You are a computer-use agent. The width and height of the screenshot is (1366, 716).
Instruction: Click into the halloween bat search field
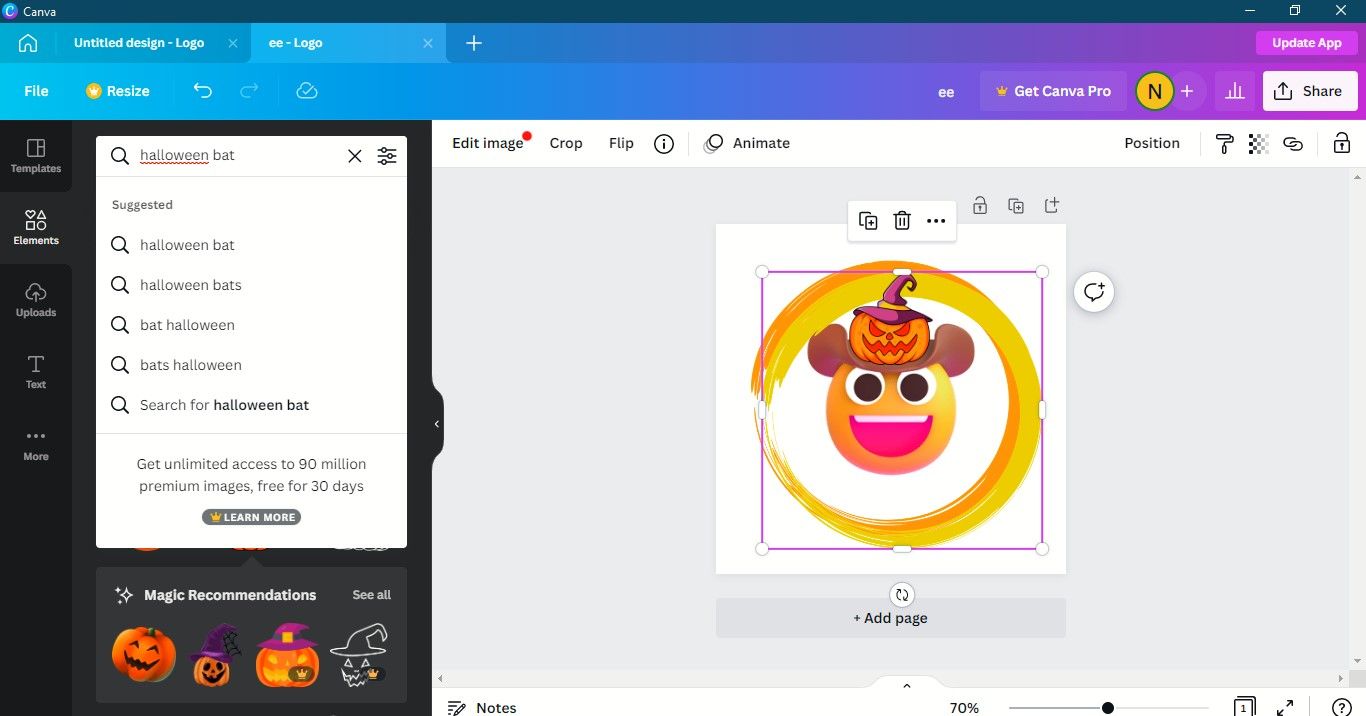(x=238, y=156)
